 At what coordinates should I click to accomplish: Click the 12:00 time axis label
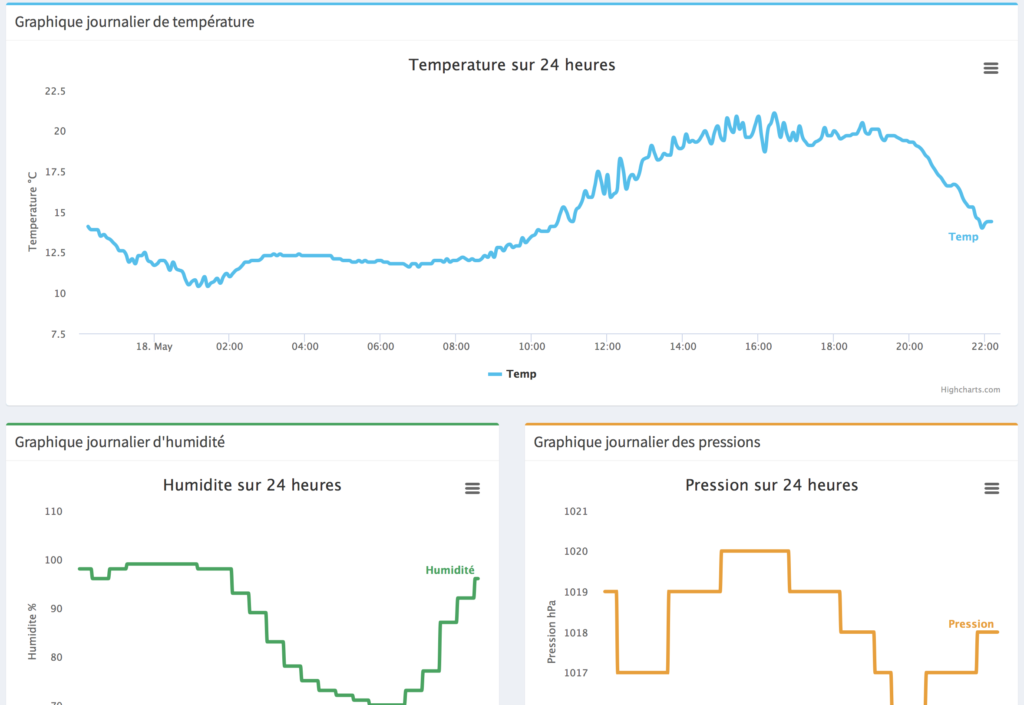click(x=607, y=346)
